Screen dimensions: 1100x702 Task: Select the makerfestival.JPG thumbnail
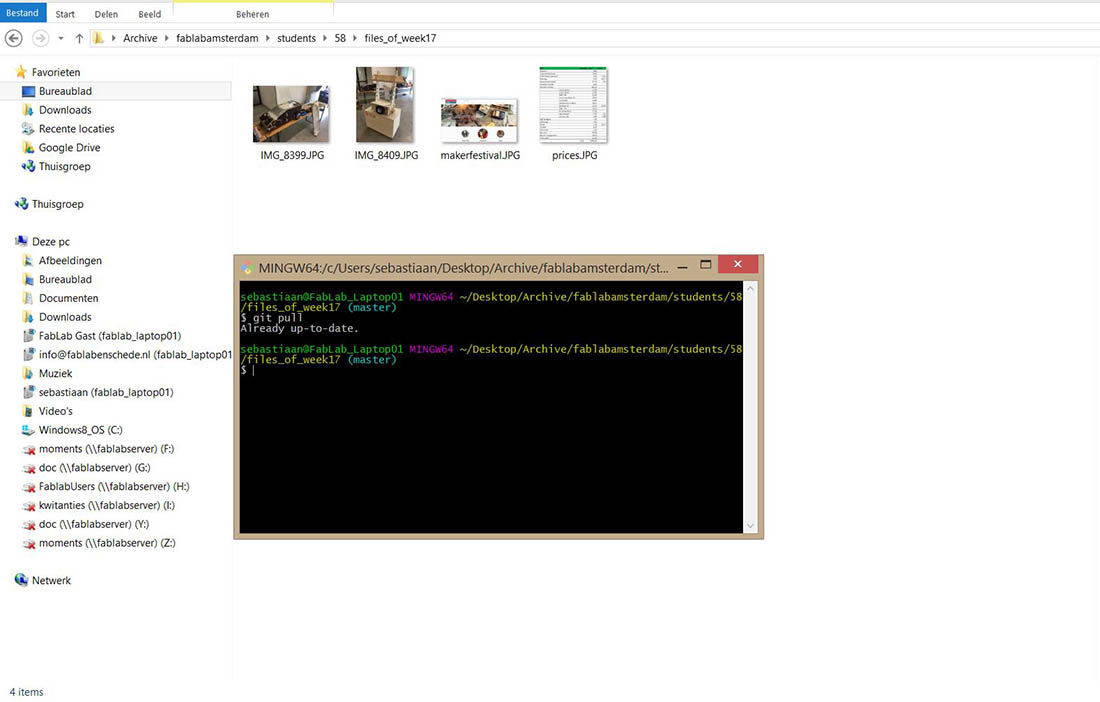tap(479, 121)
